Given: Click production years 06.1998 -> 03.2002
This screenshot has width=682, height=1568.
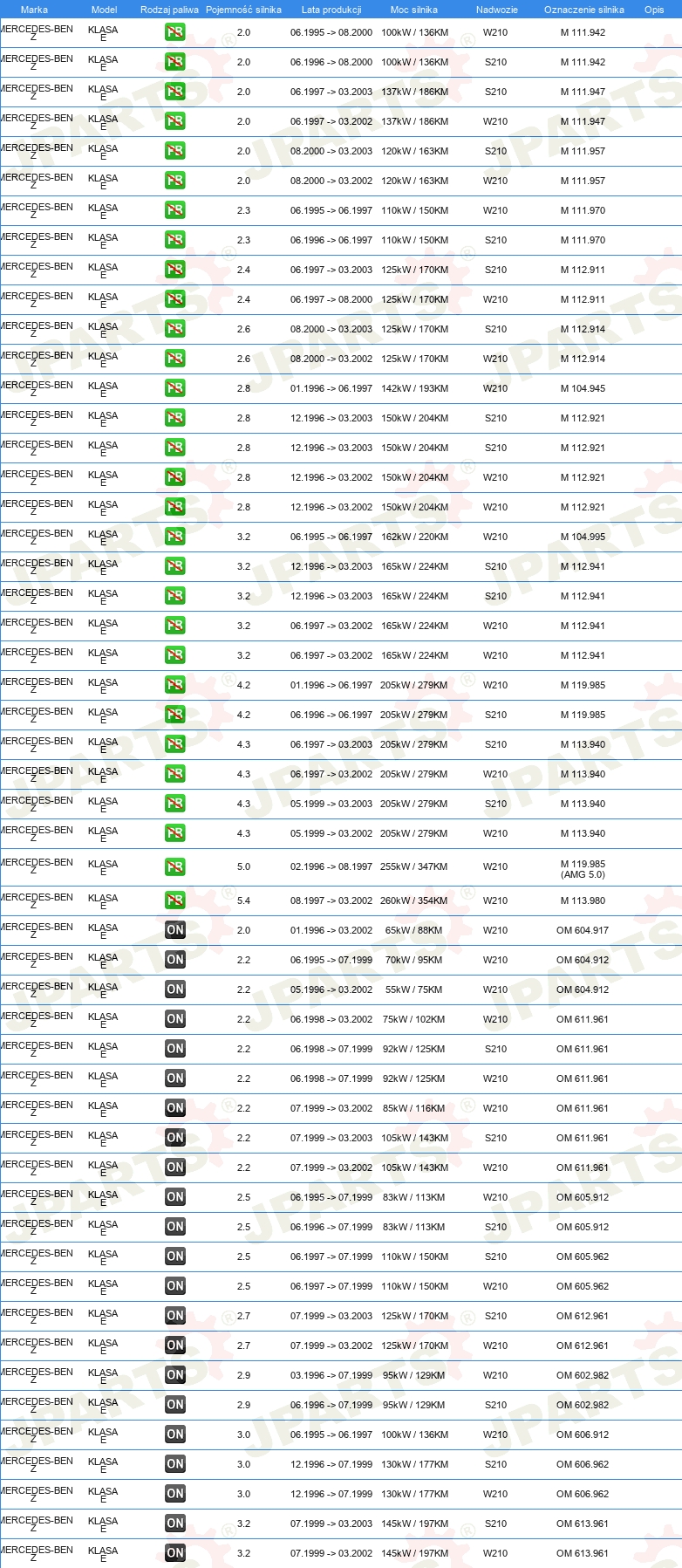Looking at the screenshot, I should pyautogui.click(x=331, y=1020).
